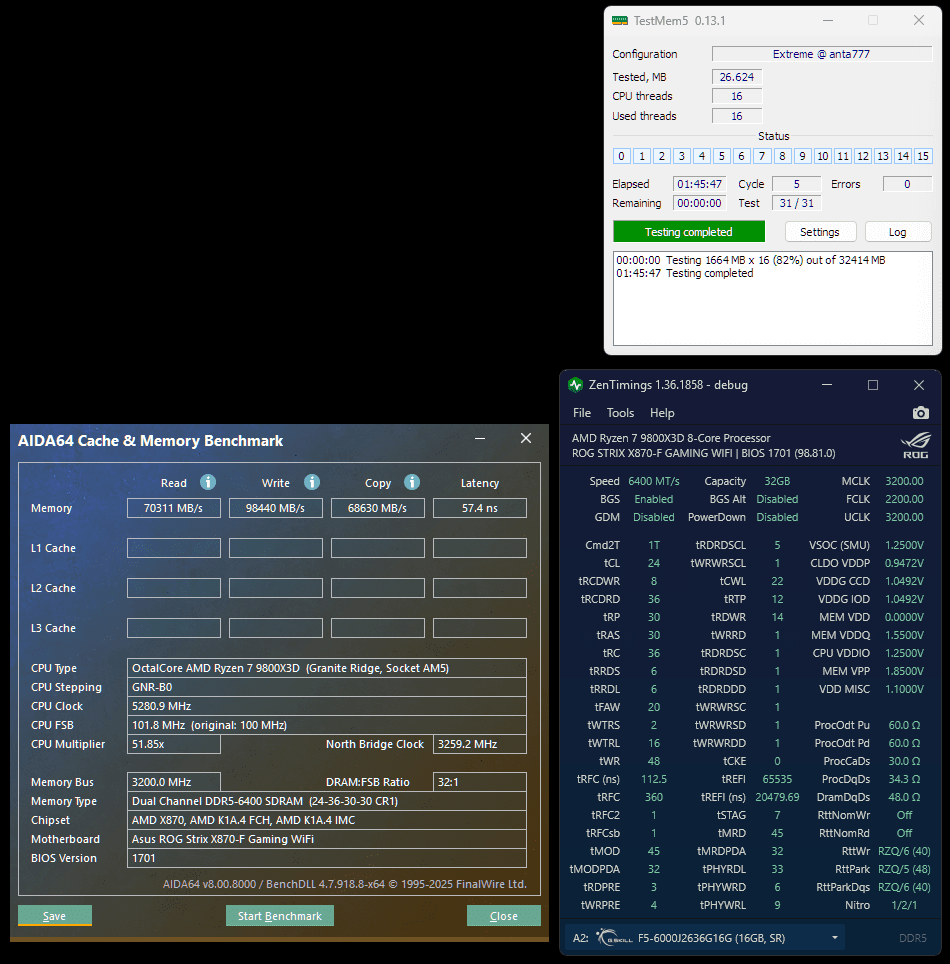Click the Close button in AIDA64 benchmark
950x964 pixels.
click(504, 915)
